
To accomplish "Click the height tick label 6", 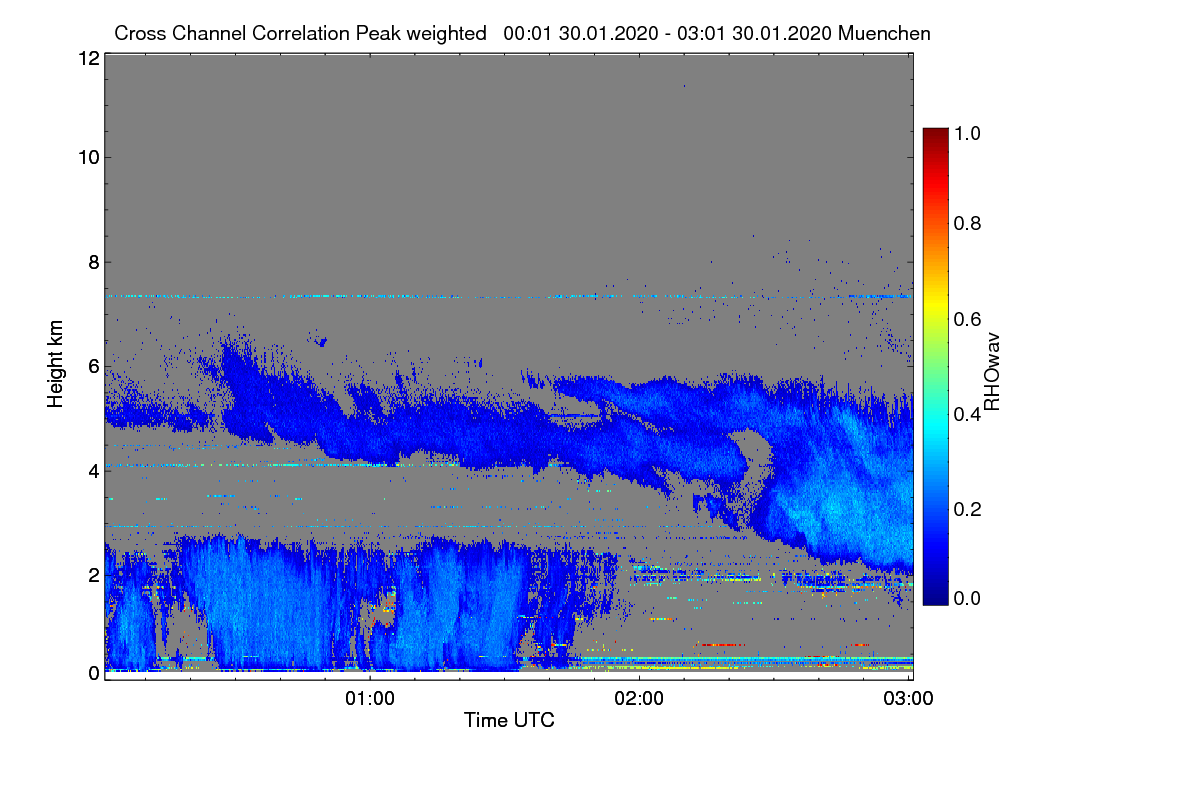I will pyautogui.click(x=93, y=366).
